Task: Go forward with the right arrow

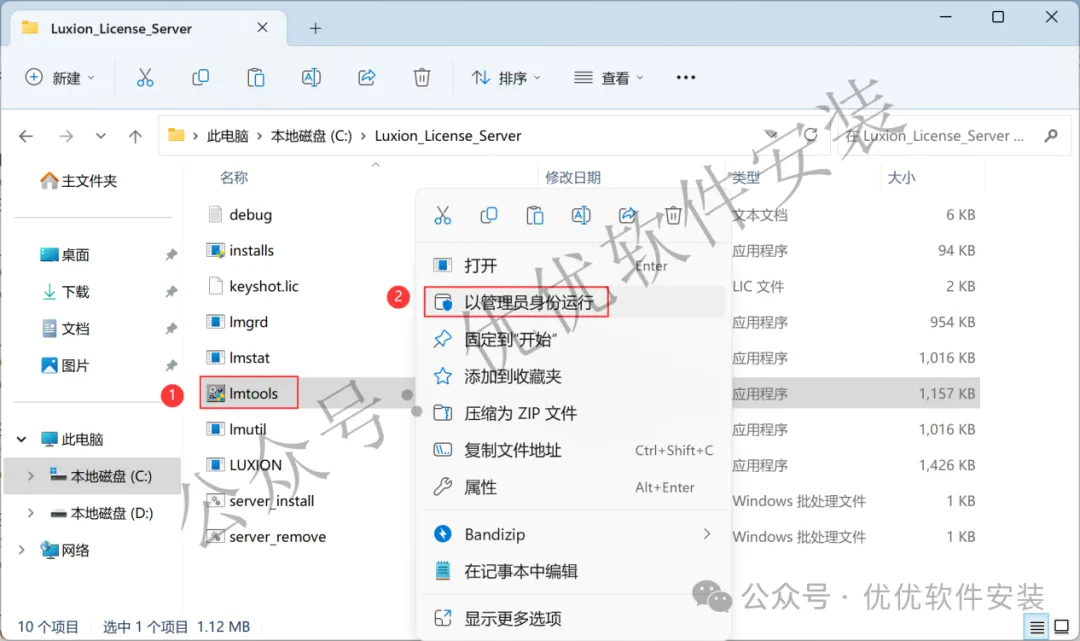Action: (66, 136)
